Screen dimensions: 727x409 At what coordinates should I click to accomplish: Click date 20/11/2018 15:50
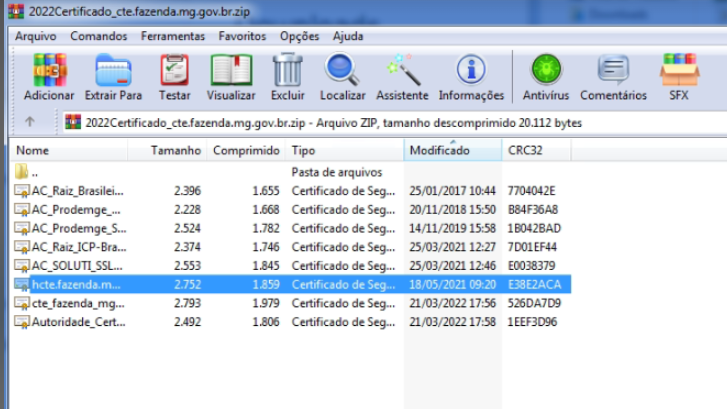[452, 210]
